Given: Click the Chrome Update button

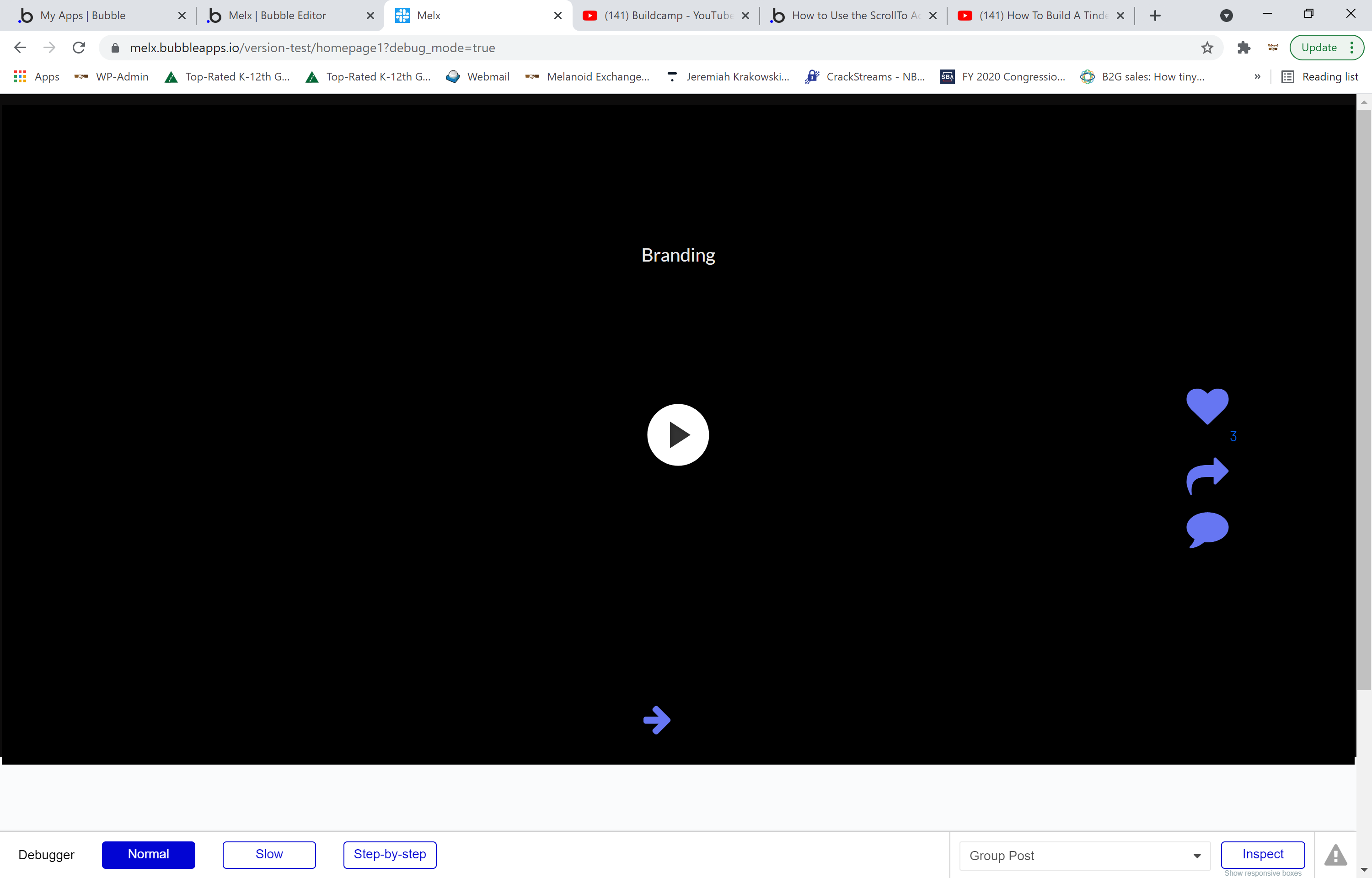Looking at the screenshot, I should pos(1319,47).
